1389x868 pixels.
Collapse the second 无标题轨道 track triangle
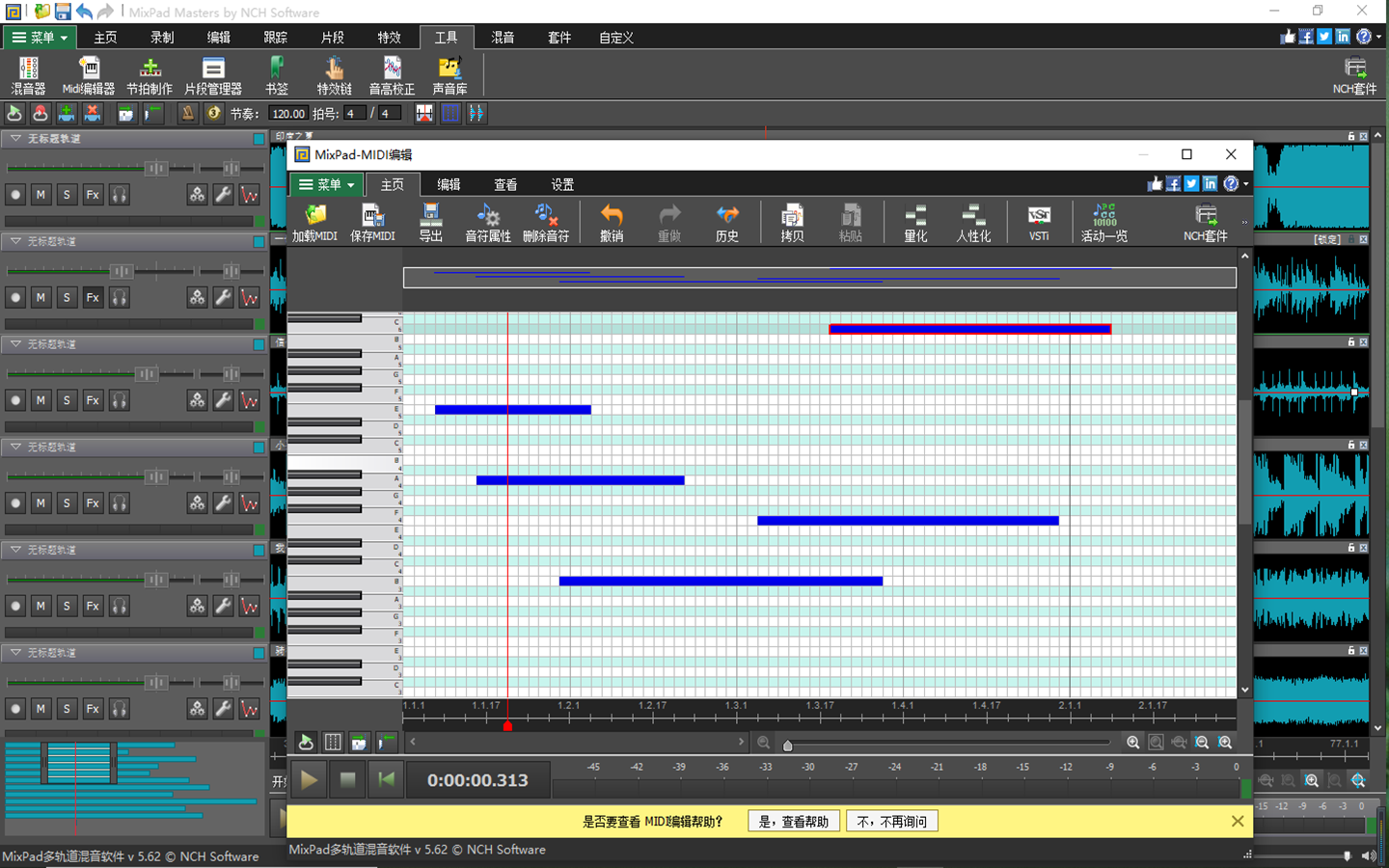(15, 241)
